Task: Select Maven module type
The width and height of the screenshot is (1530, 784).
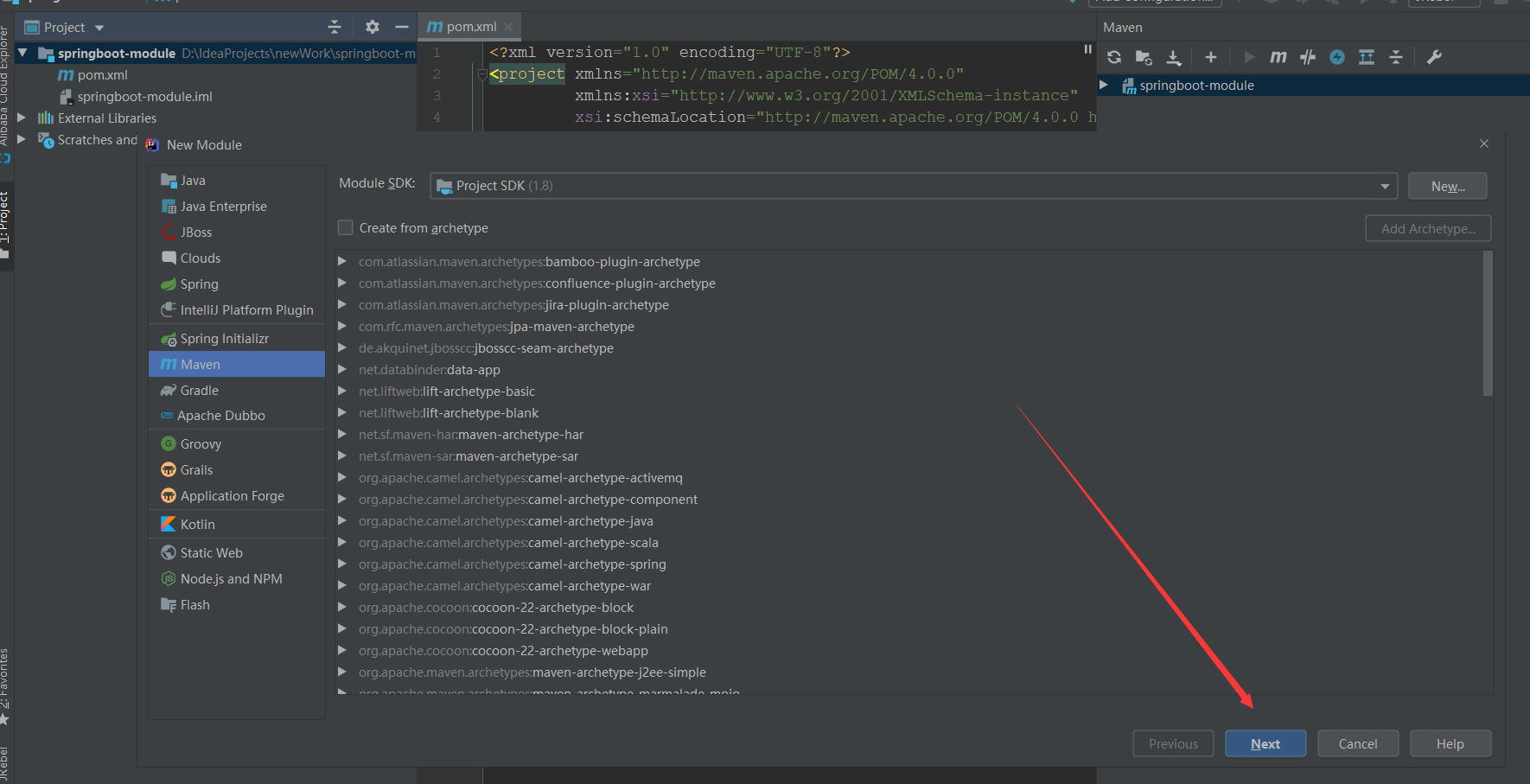Action: pyautogui.click(x=237, y=364)
